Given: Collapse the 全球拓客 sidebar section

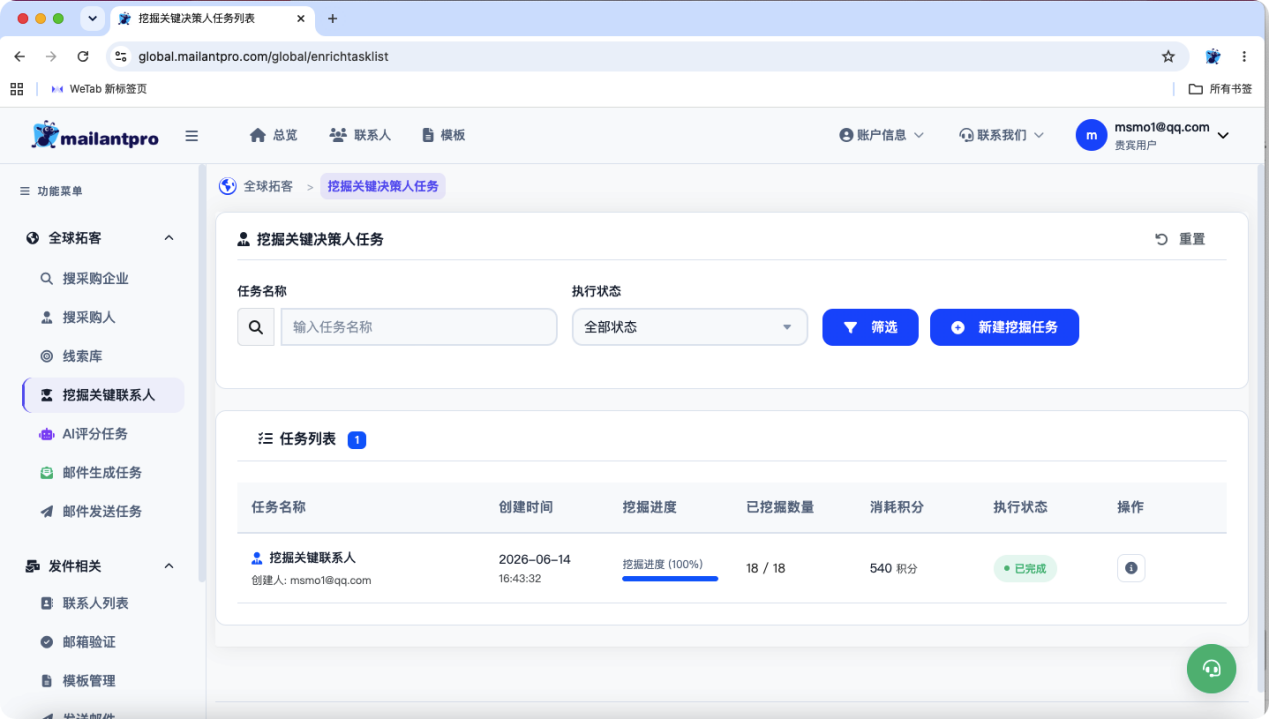Looking at the screenshot, I should click(169, 238).
